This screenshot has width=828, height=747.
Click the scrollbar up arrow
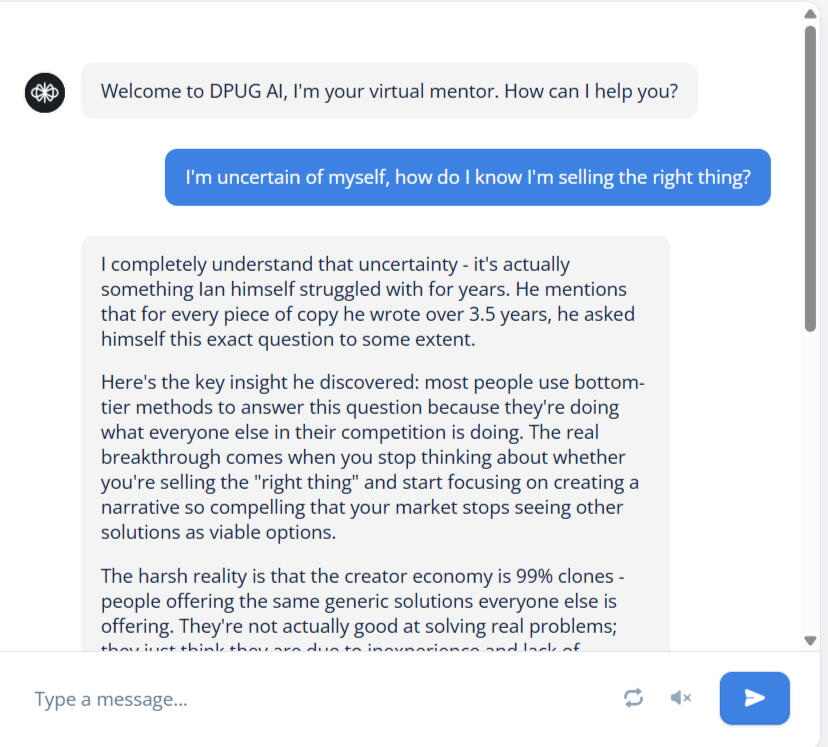tap(810, 13)
